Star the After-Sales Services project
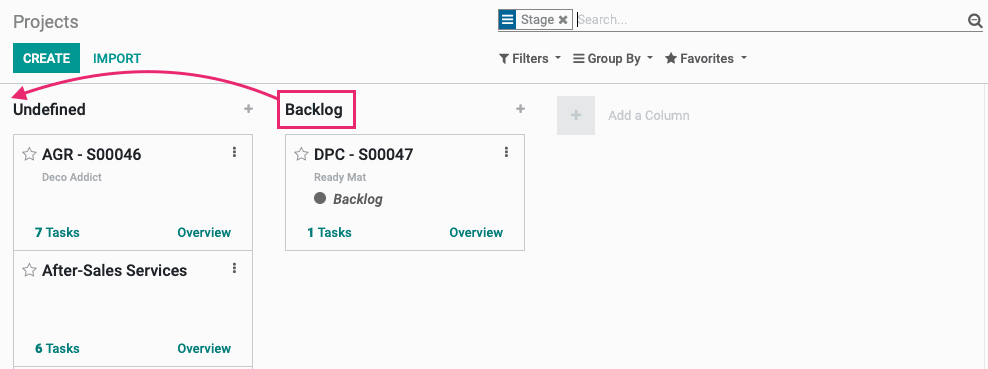The image size is (988, 369). pyautogui.click(x=29, y=270)
